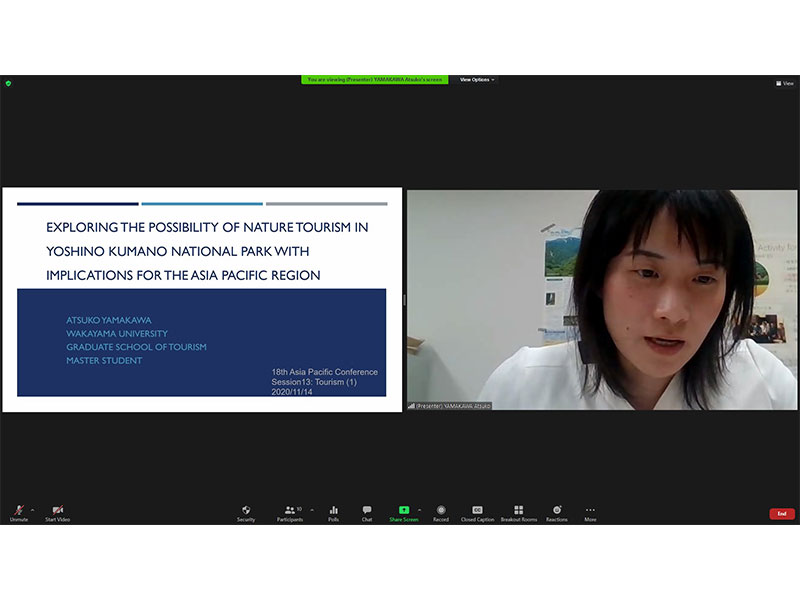This screenshot has width=800, height=600.
Task: Enable Closed Caption
Action: pos(477,512)
